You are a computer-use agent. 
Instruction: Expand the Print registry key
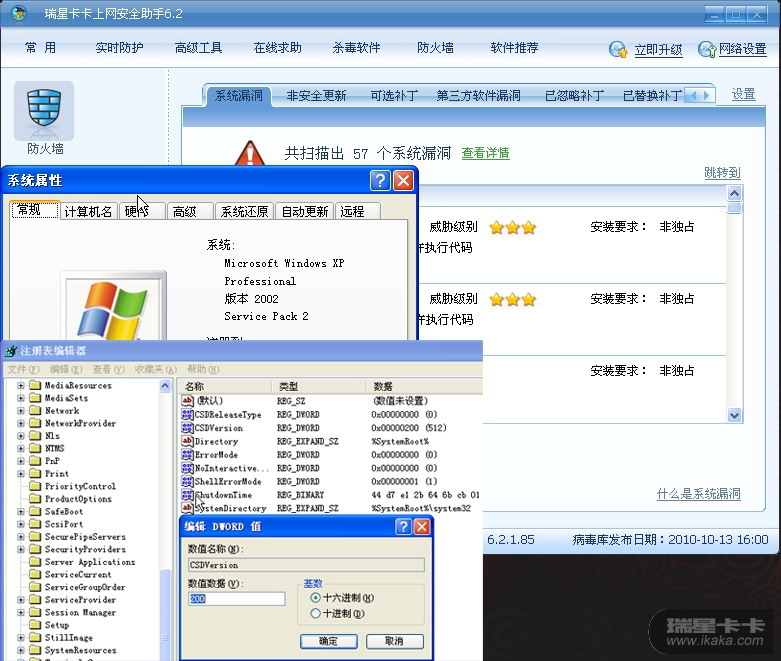point(21,473)
